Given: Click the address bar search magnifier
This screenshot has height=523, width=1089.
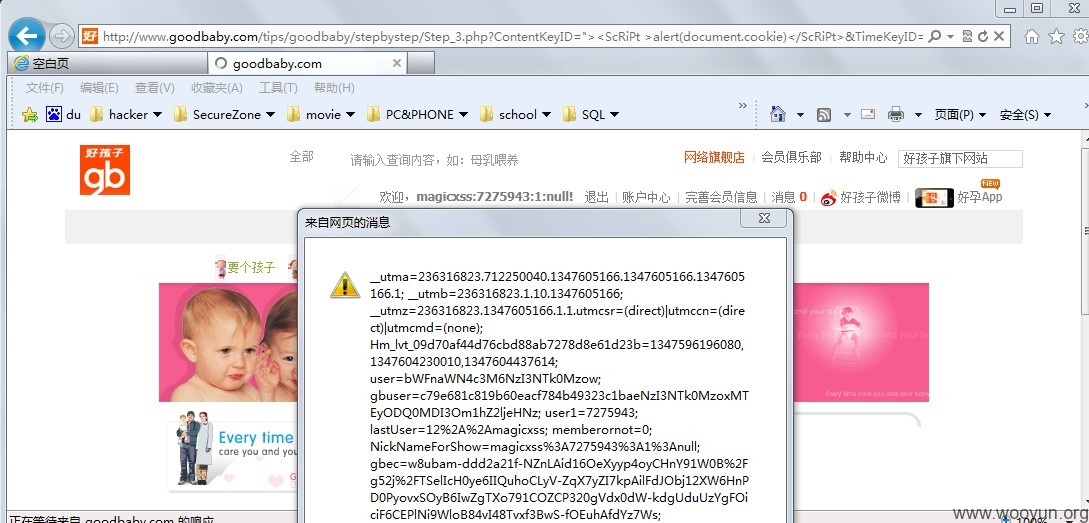Looking at the screenshot, I should (x=934, y=36).
